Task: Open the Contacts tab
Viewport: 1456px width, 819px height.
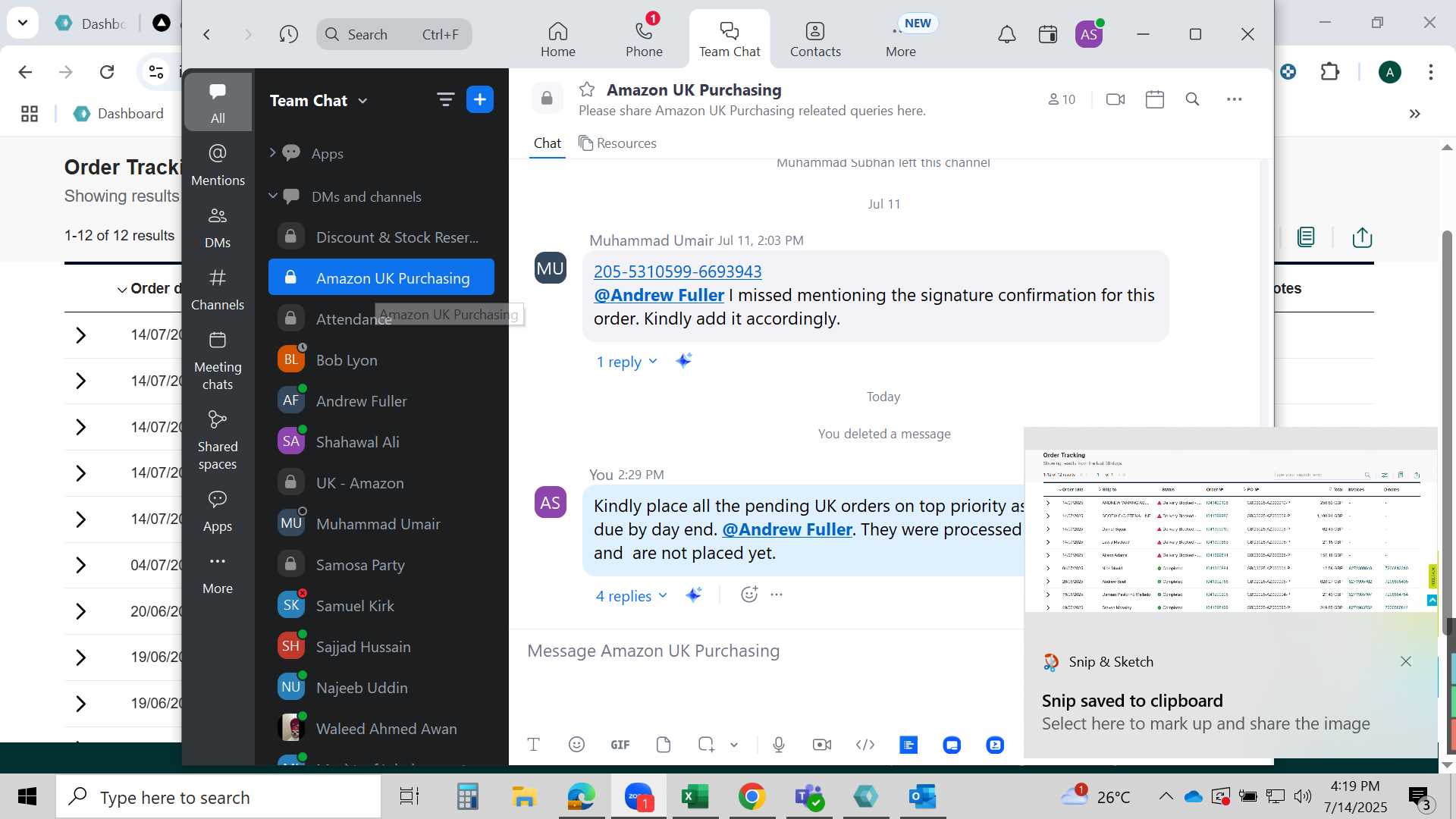Action: point(815,39)
